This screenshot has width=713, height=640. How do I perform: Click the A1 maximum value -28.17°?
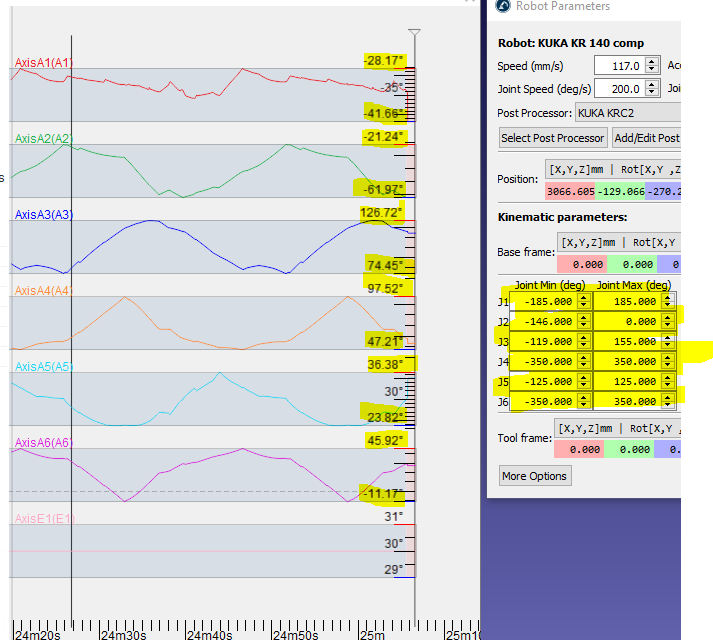[383, 60]
